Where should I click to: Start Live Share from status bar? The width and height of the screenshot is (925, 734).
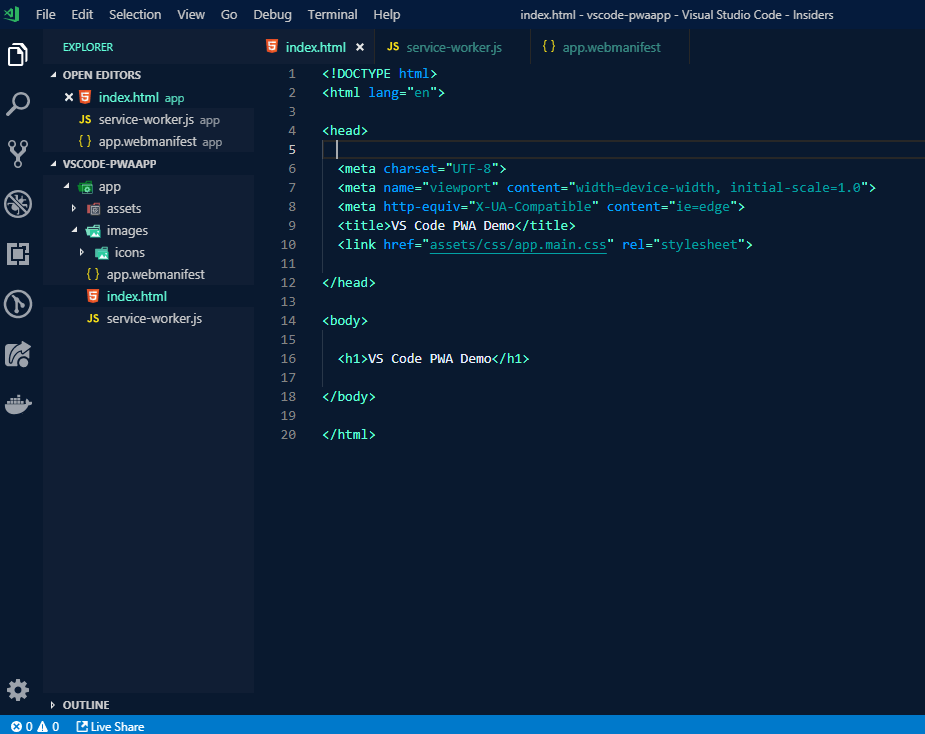(110, 726)
